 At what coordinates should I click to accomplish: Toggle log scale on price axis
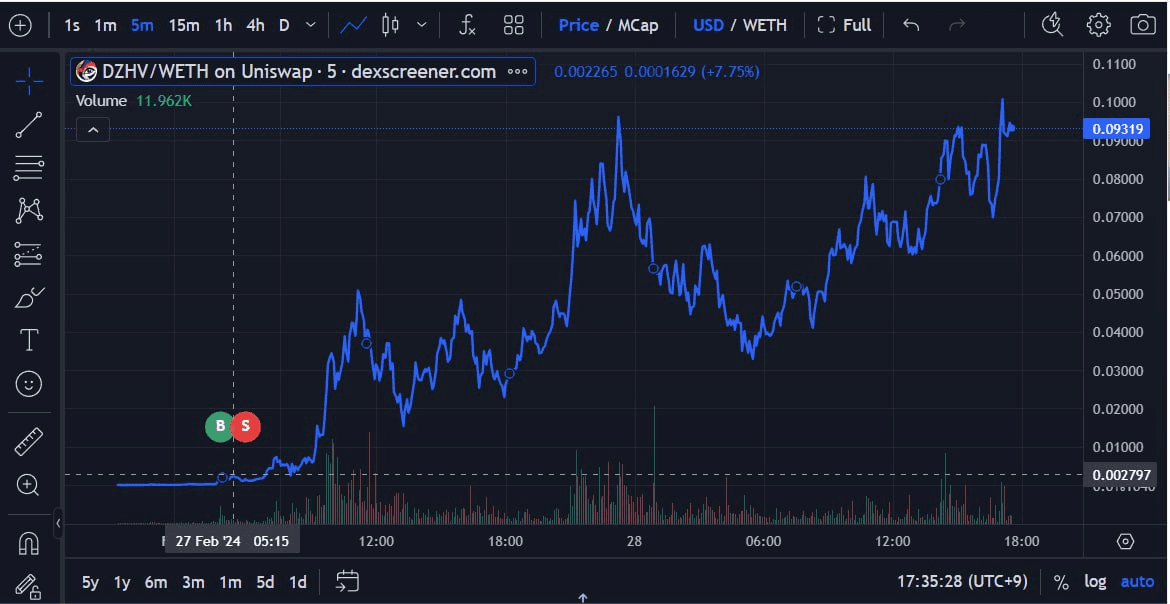[1095, 582]
